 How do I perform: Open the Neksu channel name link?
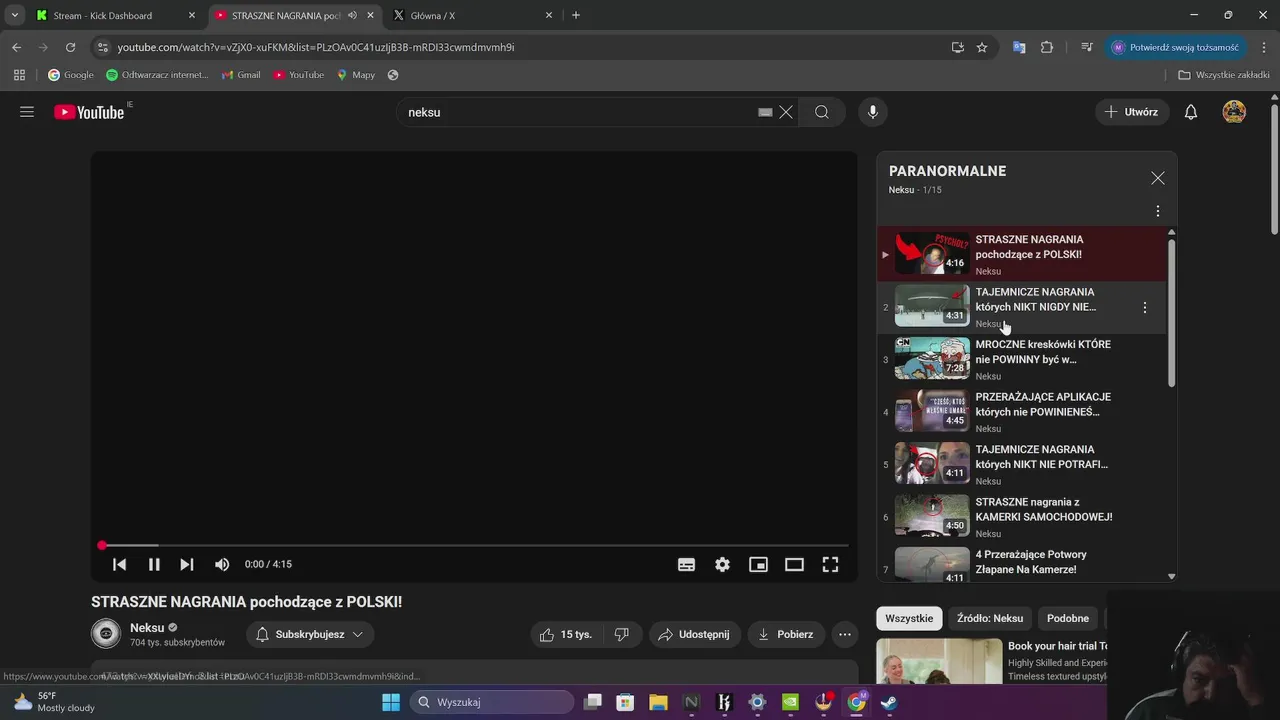pyautogui.click(x=147, y=628)
